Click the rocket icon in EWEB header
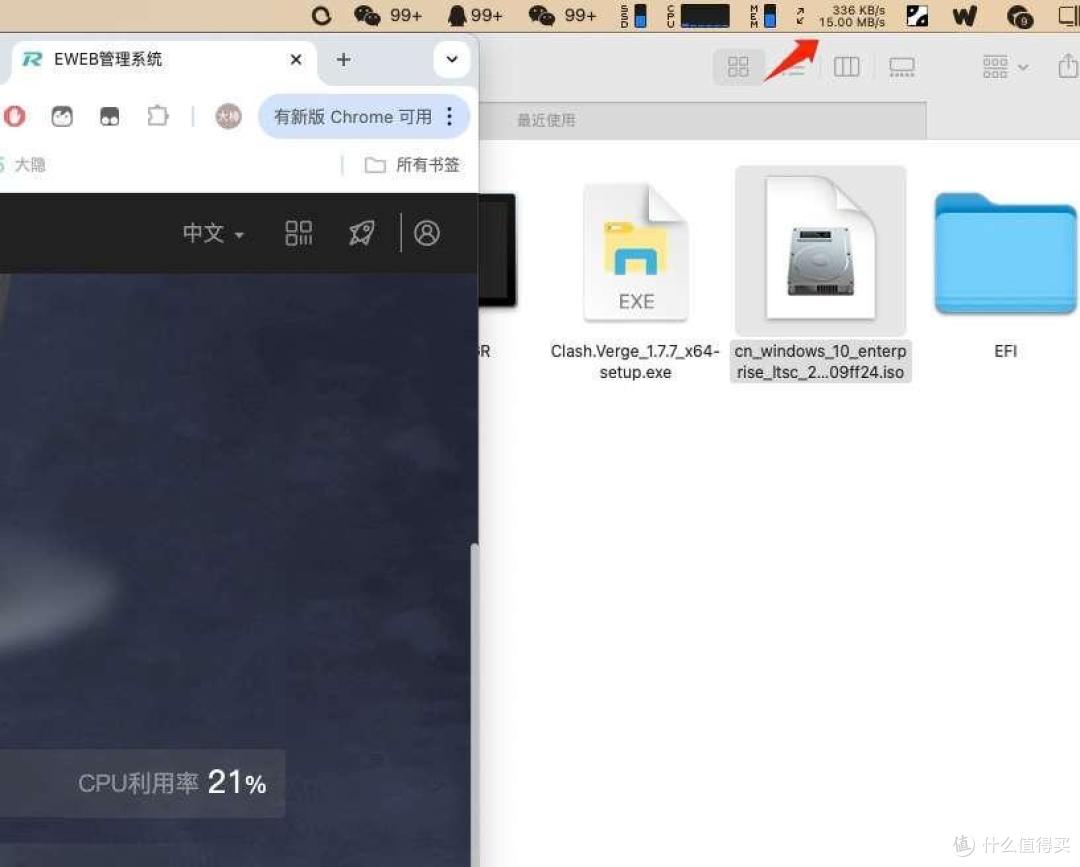Viewport: 1080px width, 867px height. (362, 233)
